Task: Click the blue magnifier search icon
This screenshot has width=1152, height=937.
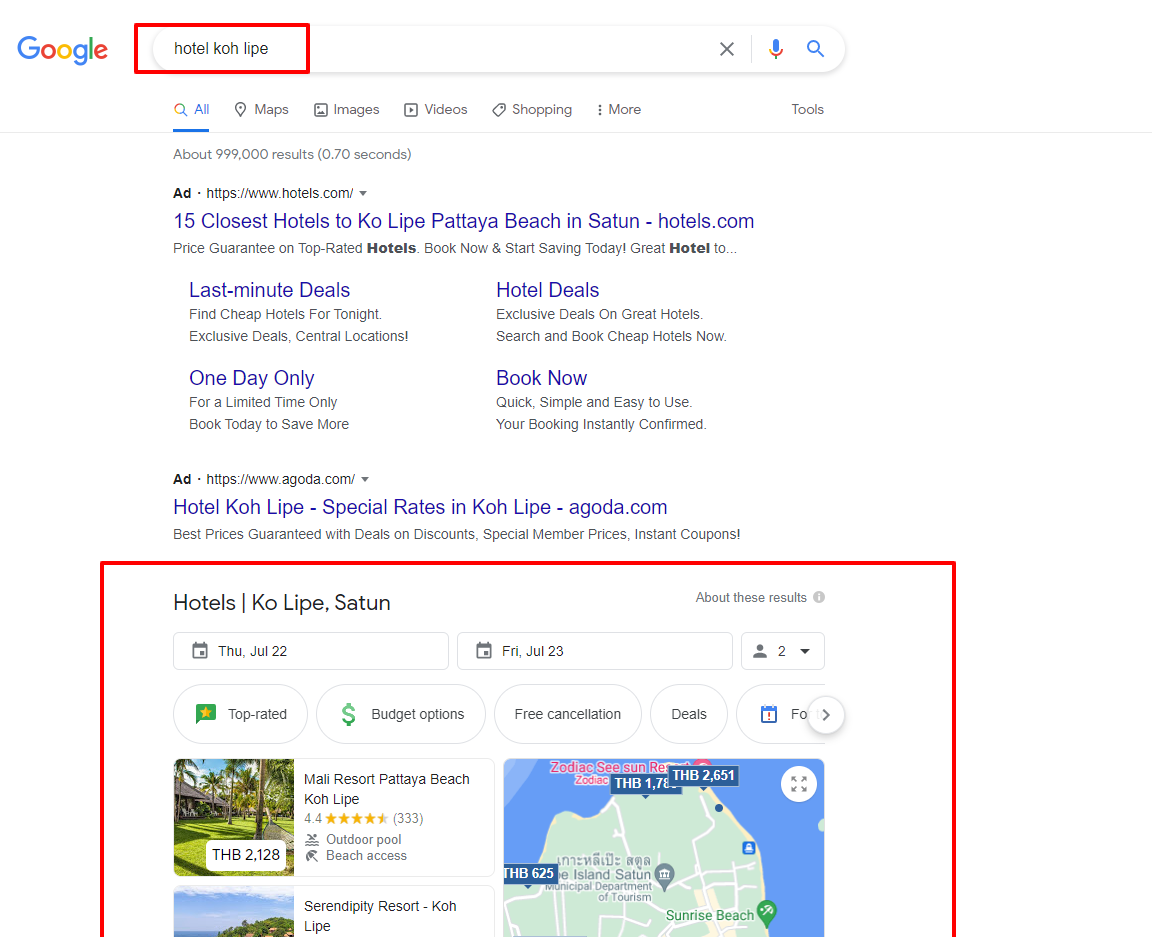Action: [815, 49]
